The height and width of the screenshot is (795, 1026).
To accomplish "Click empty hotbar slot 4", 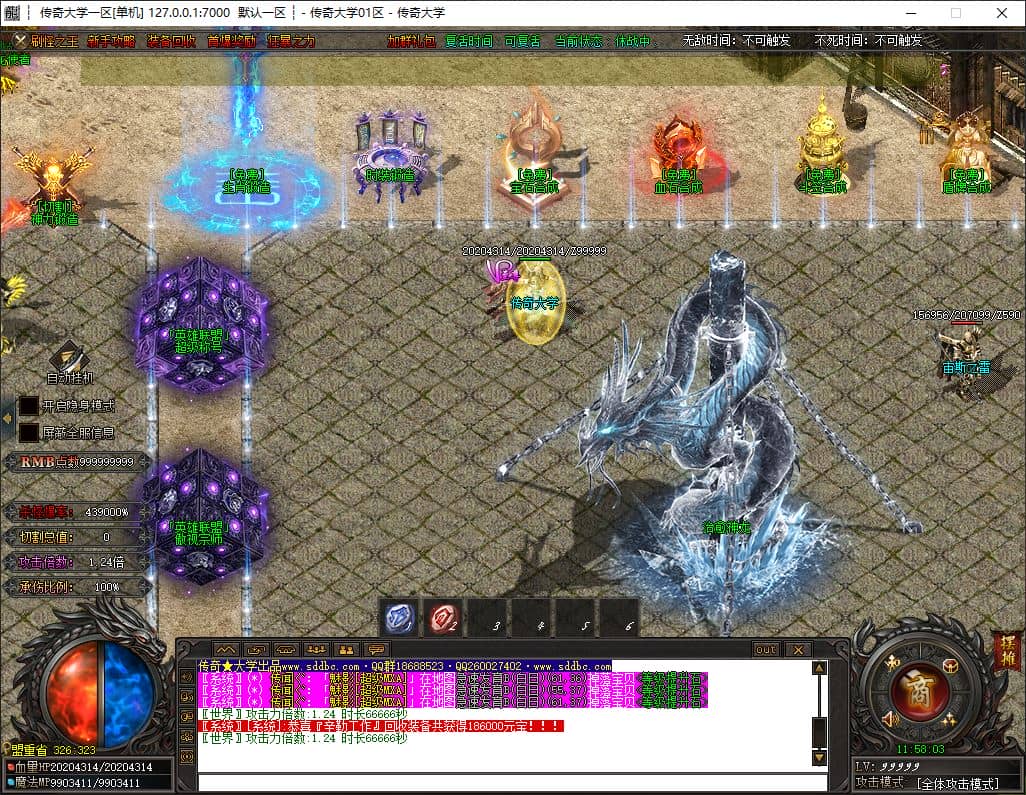I will (x=532, y=618).
